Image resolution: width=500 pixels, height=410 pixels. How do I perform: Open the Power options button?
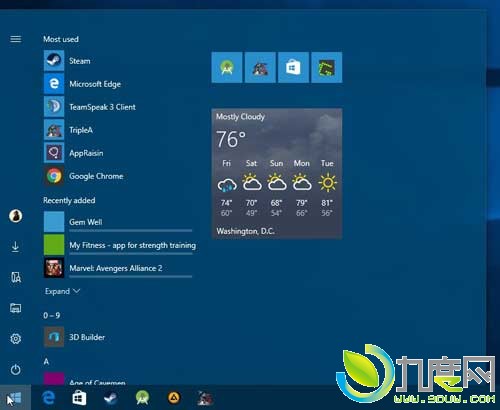click(16, 369)
